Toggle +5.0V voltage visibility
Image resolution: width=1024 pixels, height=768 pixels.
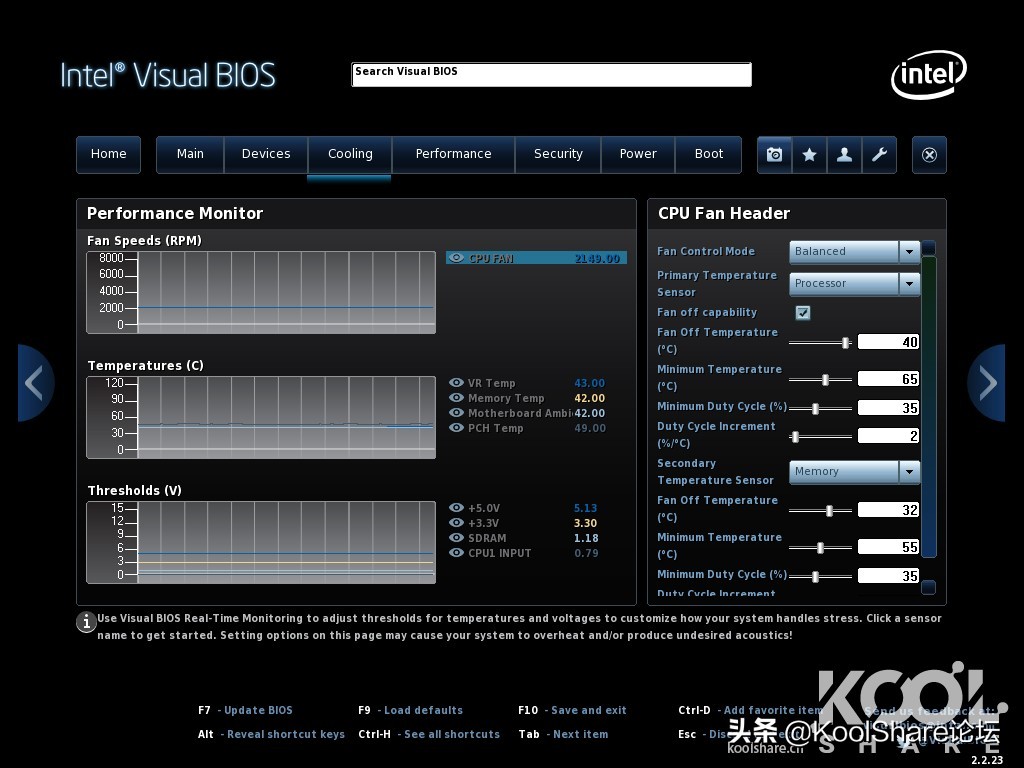click(456, 507)
